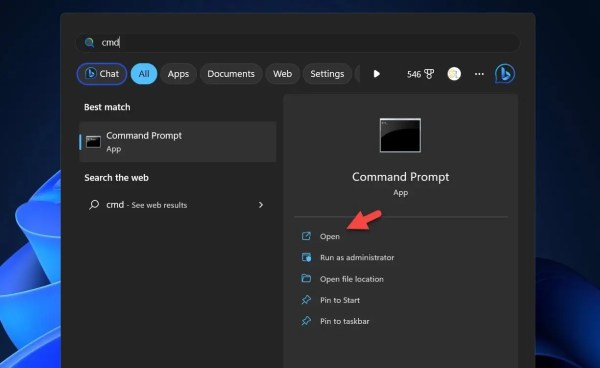600x368 pixels.
Task: Filter results by Settings
Action: [327, 74]
